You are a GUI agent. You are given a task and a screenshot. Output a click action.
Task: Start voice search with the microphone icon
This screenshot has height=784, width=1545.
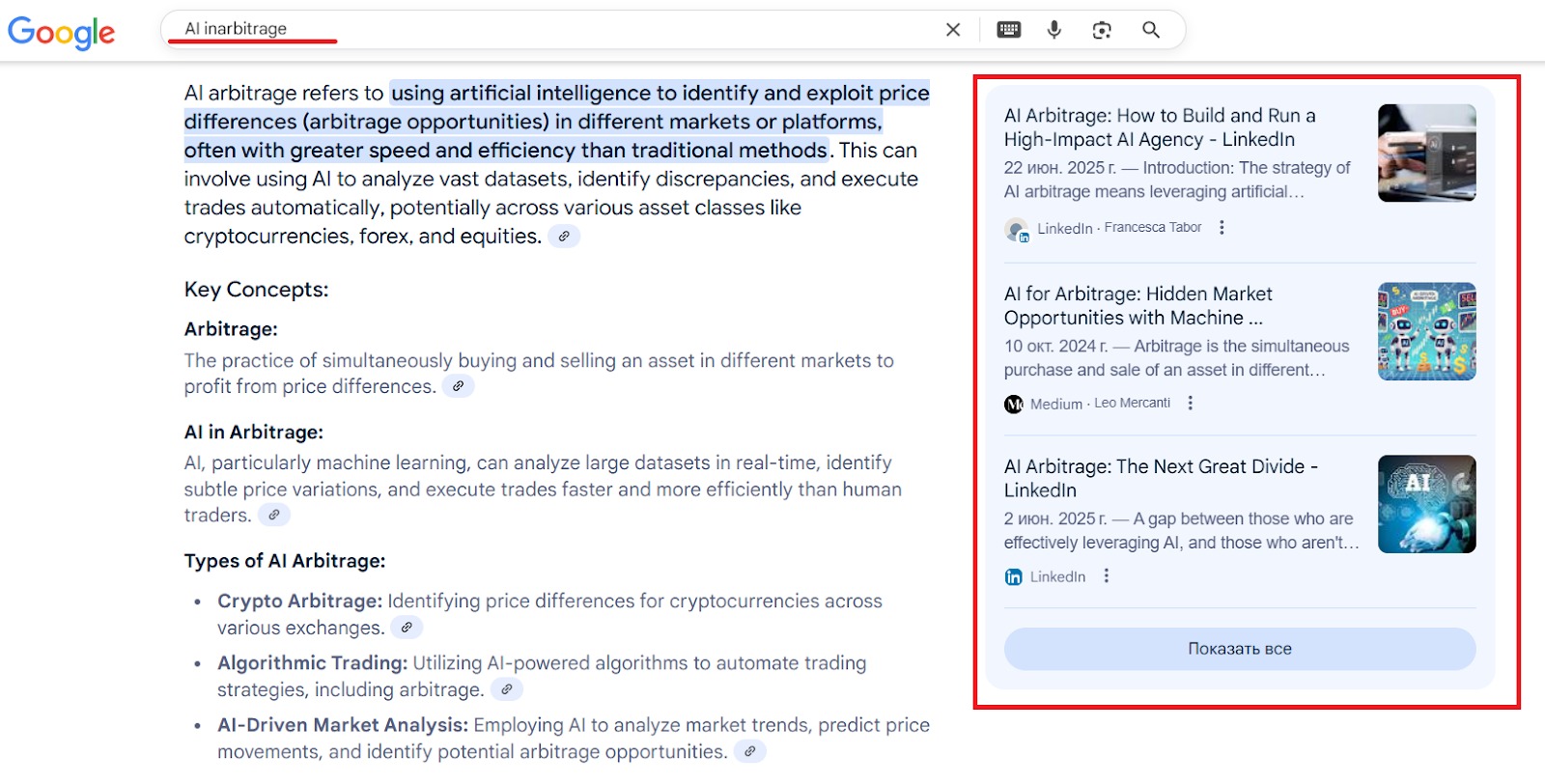click(1054, 30)
